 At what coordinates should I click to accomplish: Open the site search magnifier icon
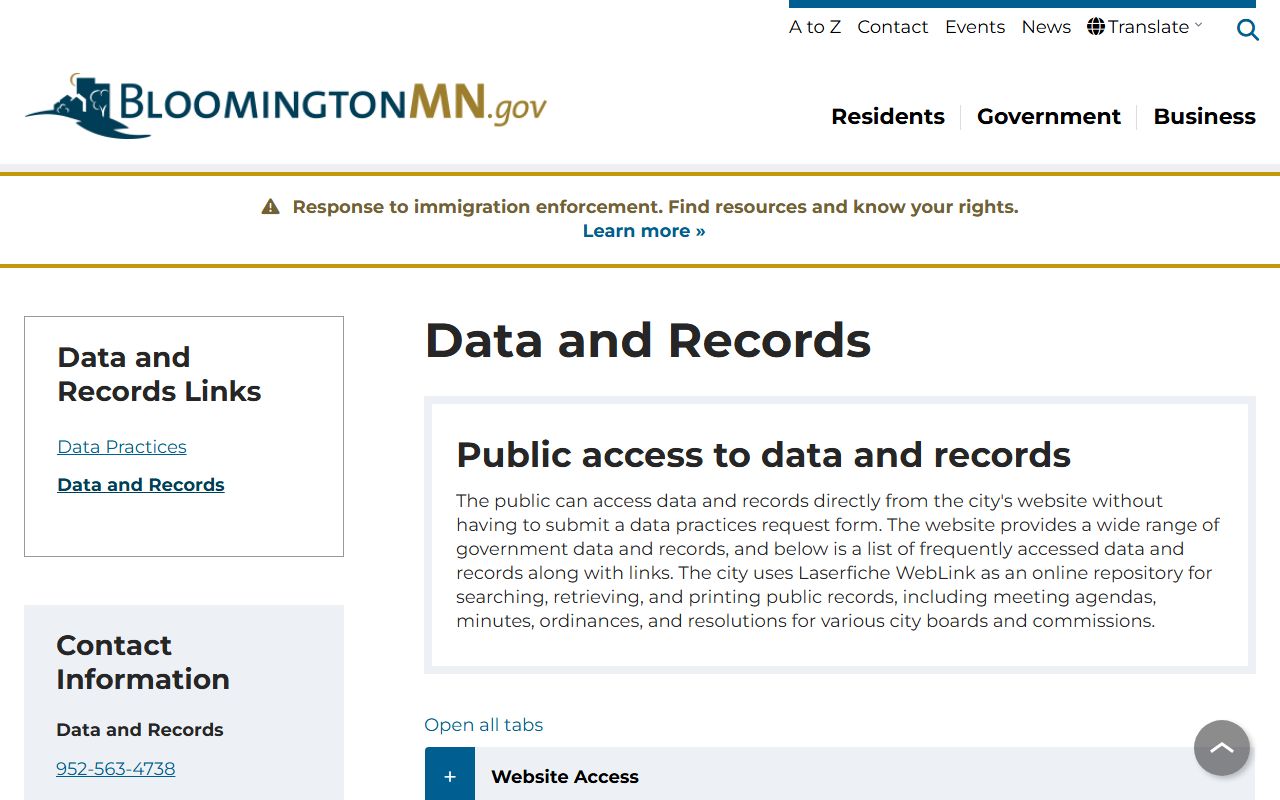(1247, 30)
